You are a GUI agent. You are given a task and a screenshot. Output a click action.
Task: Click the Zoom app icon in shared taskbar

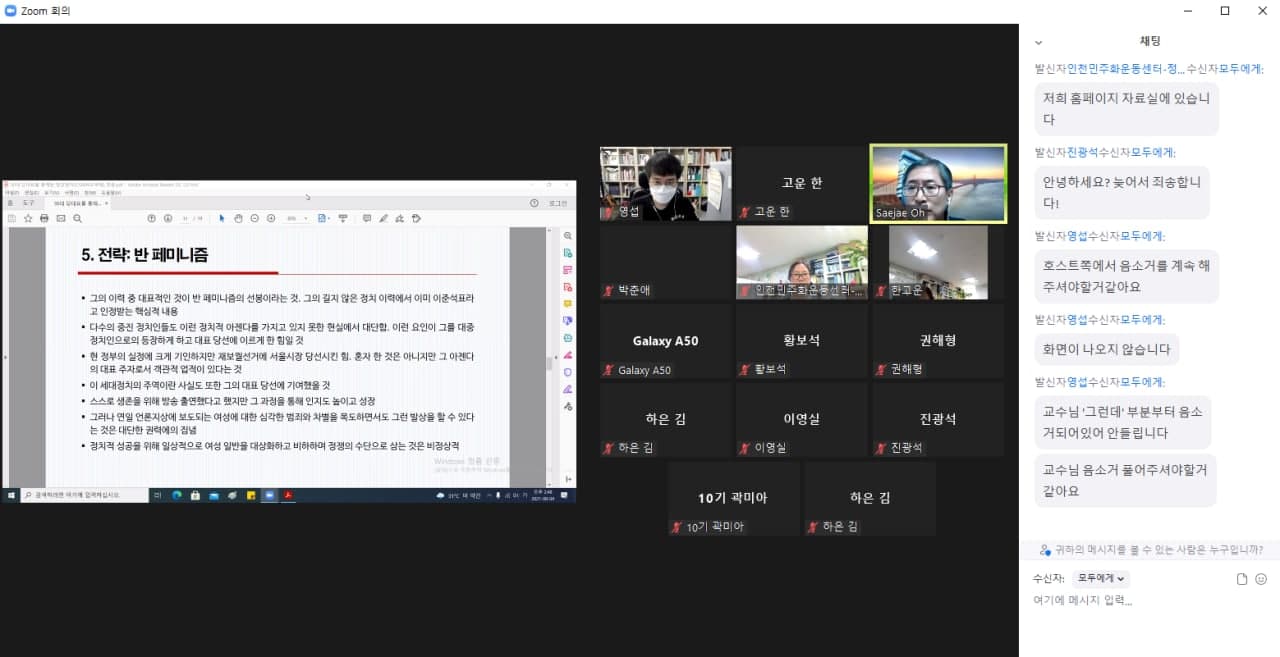(268, 495)
